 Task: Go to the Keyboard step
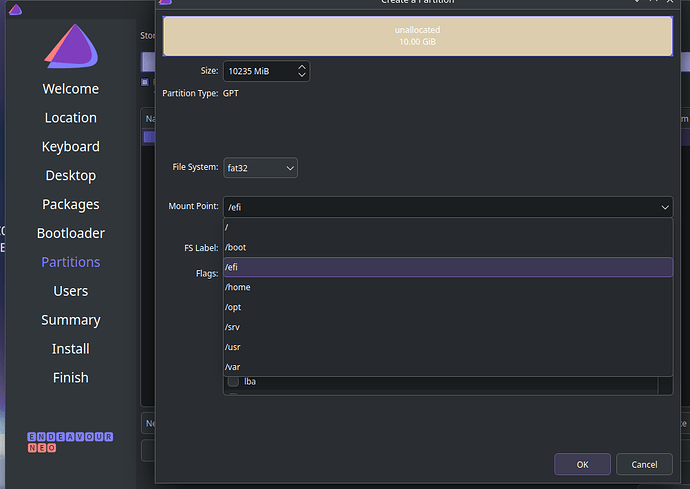[71, 147]
